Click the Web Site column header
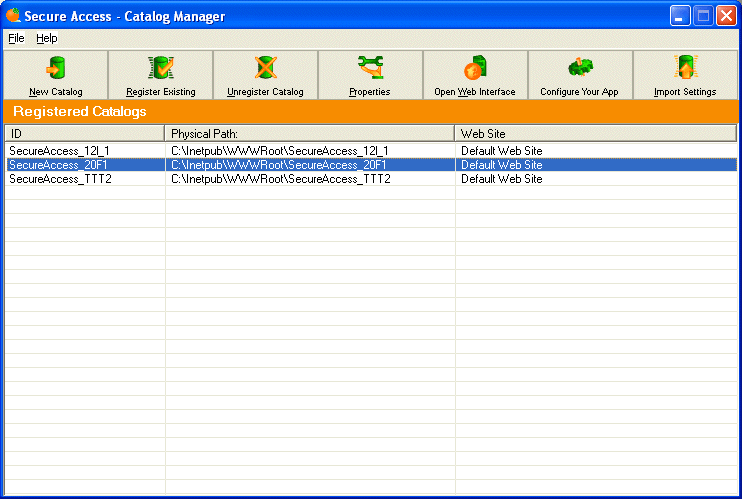This screenshot has height=499, width=742. pyautogui.click(x=595, y=133)
